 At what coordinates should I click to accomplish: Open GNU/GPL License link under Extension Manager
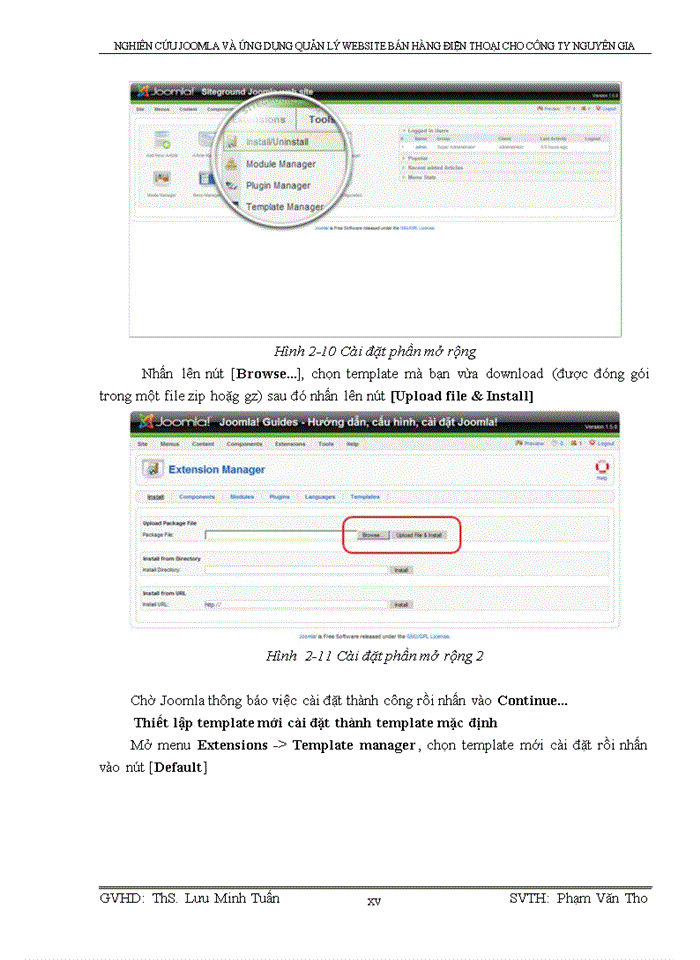click(429, 637)
